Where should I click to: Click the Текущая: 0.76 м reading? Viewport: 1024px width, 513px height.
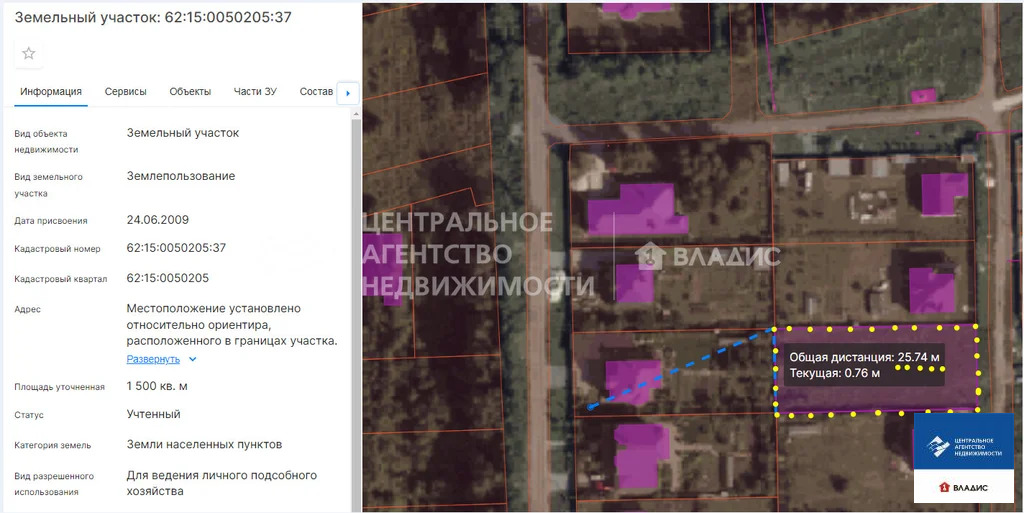835,373
